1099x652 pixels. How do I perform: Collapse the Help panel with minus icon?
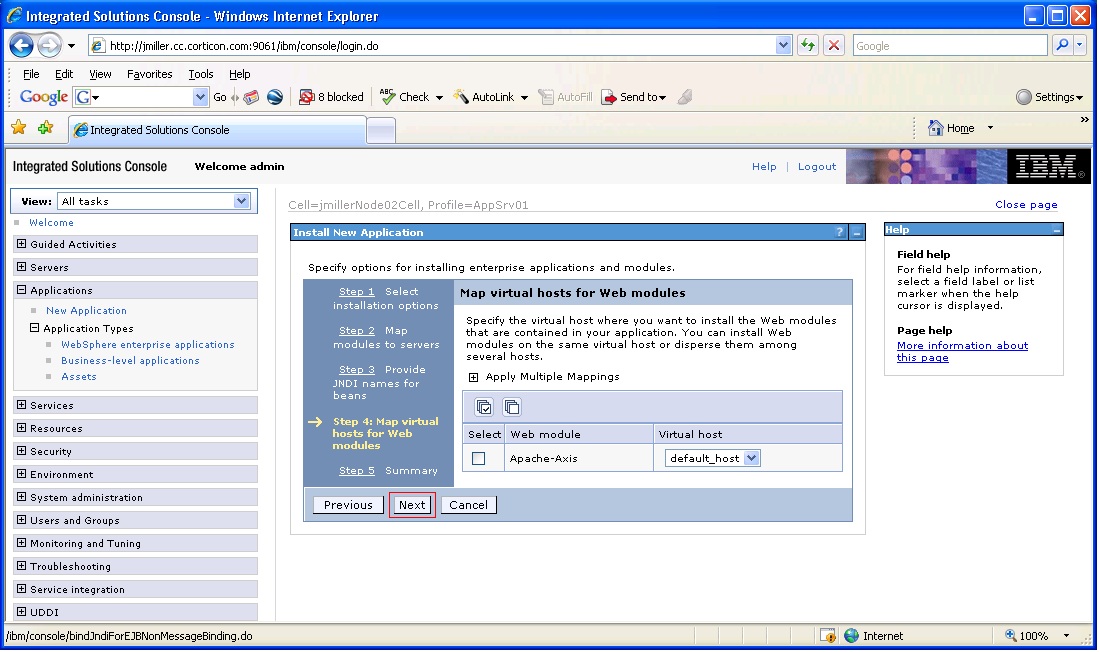[x=1056, y=229]
